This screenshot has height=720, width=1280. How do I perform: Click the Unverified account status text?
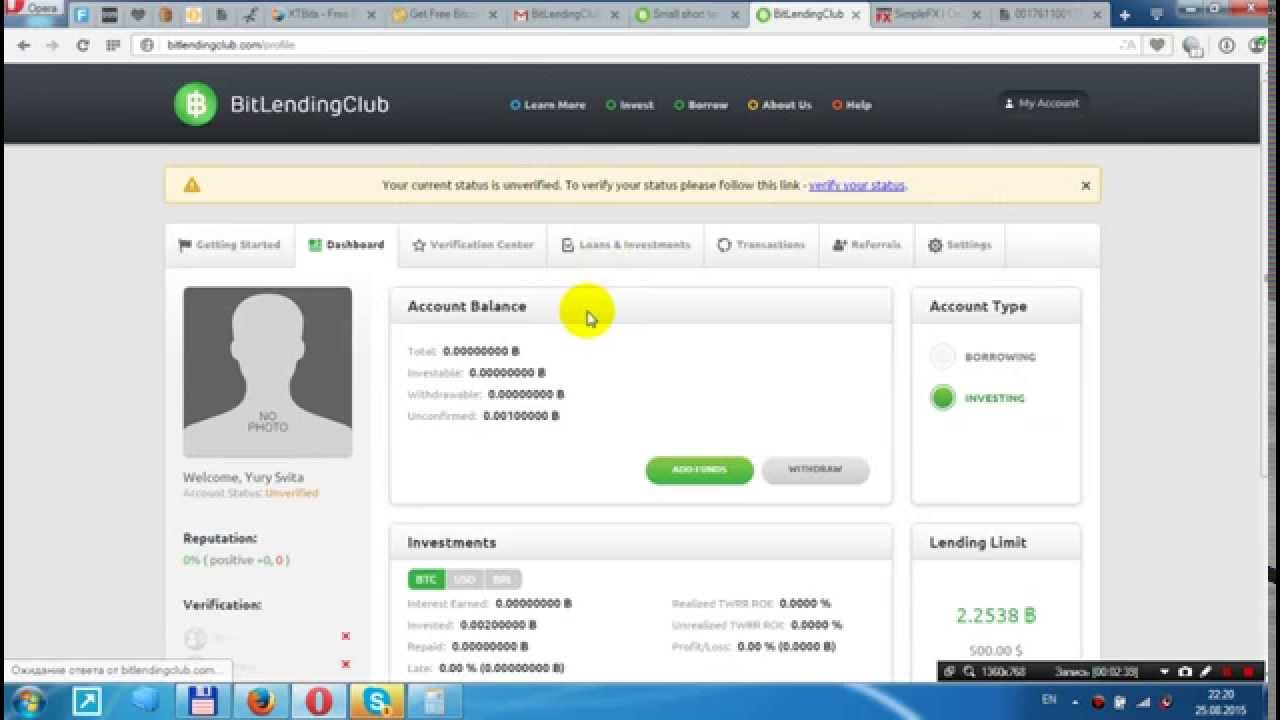click(x=292, y=493)
